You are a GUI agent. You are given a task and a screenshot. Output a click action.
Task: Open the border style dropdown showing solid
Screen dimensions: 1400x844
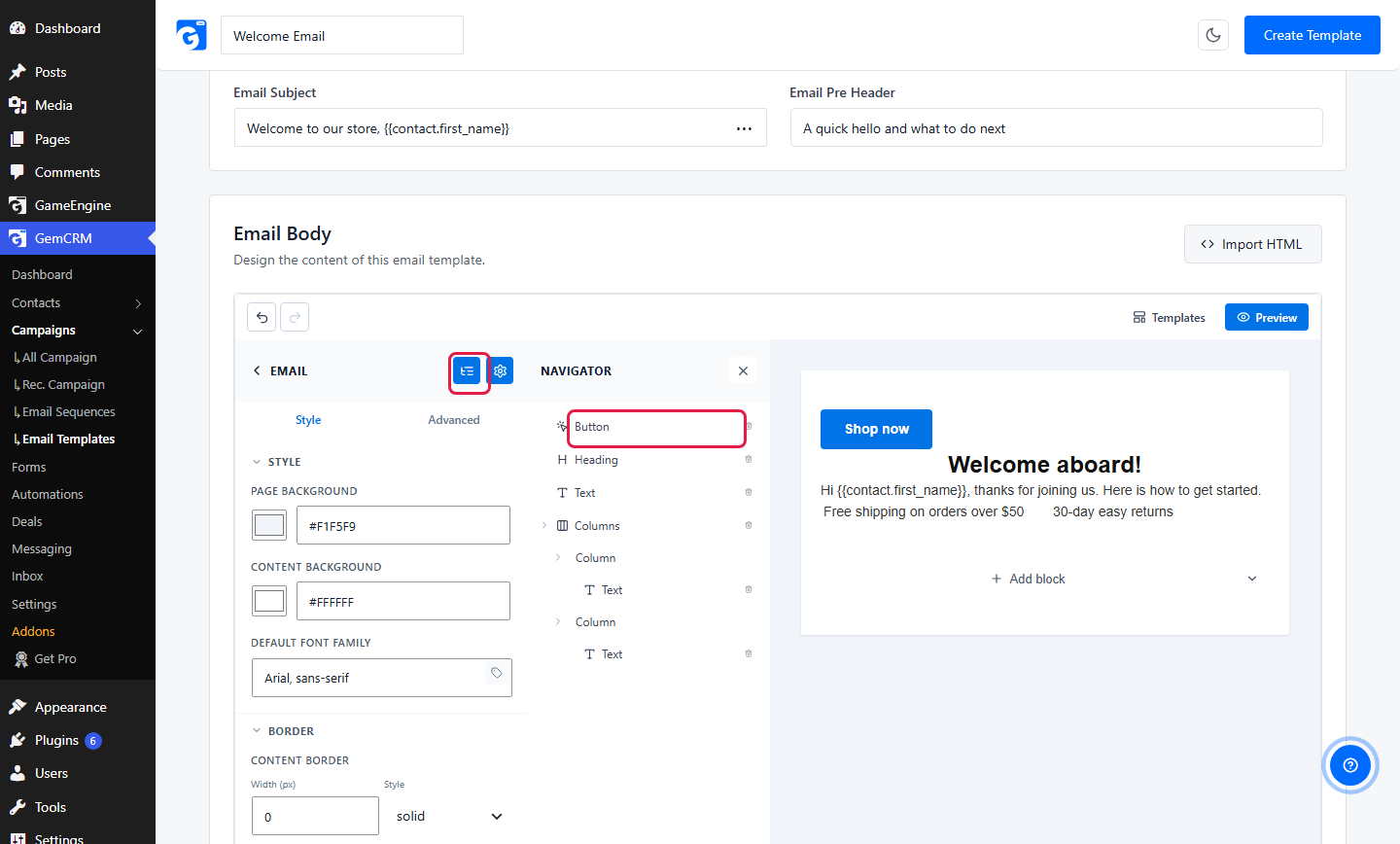point(449,816)
